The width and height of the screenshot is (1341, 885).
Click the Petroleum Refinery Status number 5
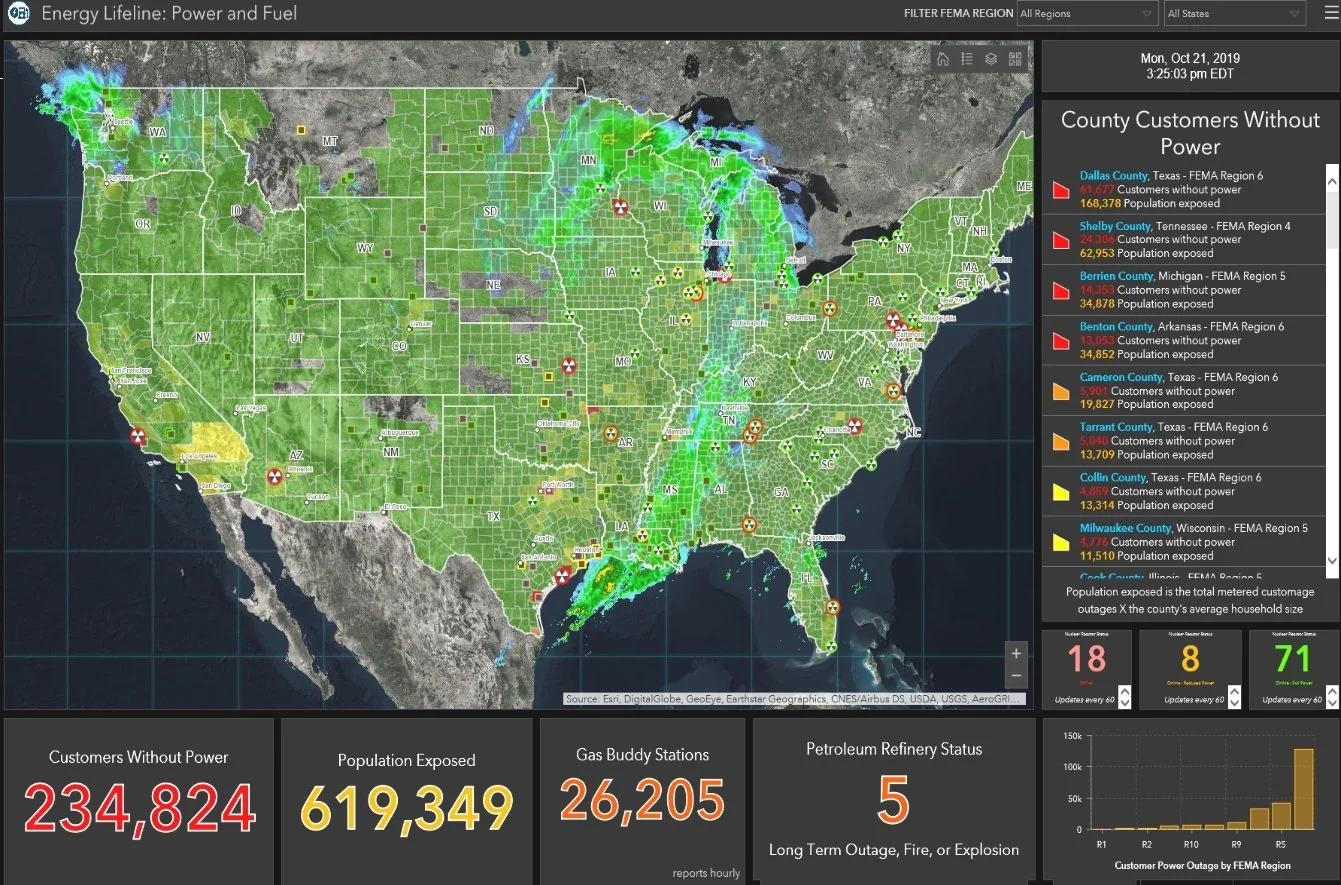(893, 801)
